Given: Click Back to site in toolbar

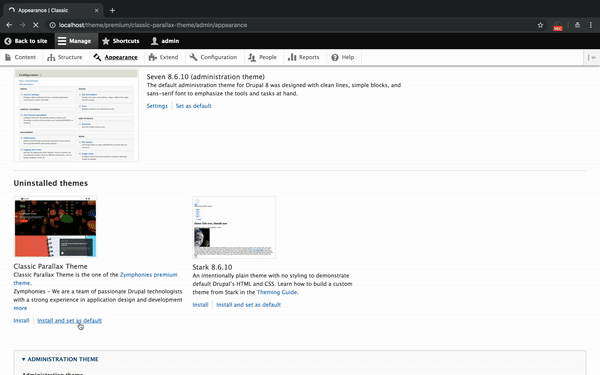Looking at the screenshot, I should click(x=26, y=41).
